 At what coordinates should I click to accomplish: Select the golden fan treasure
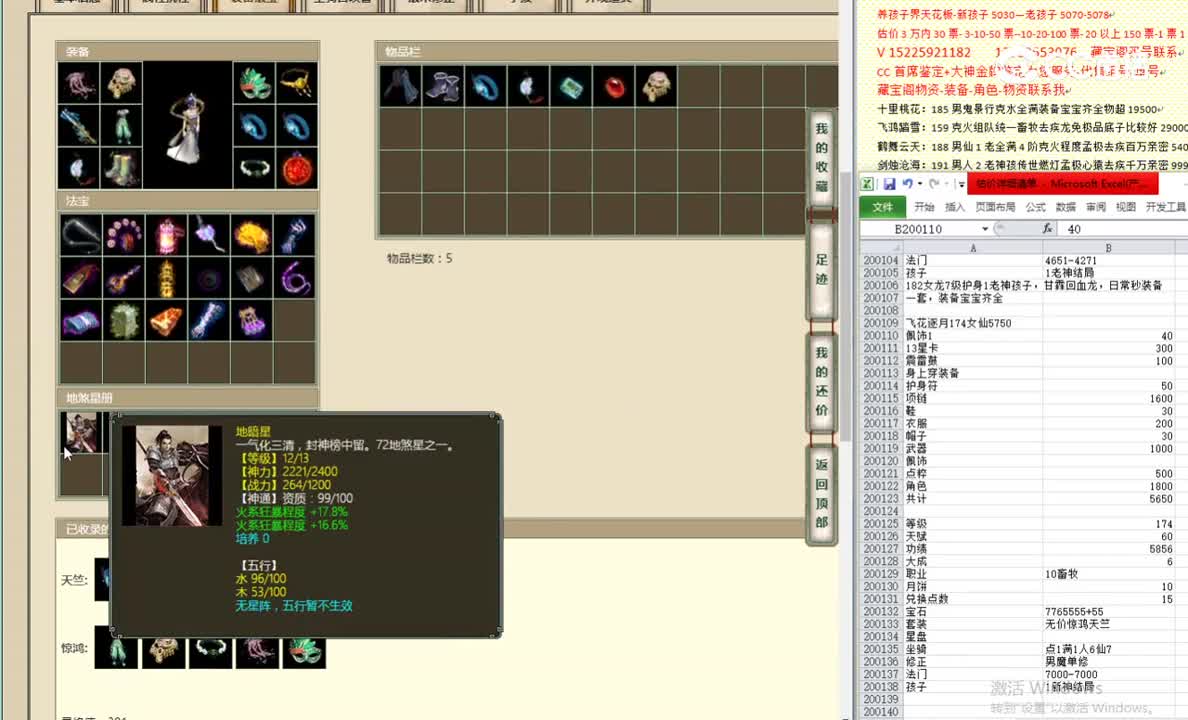252,234
